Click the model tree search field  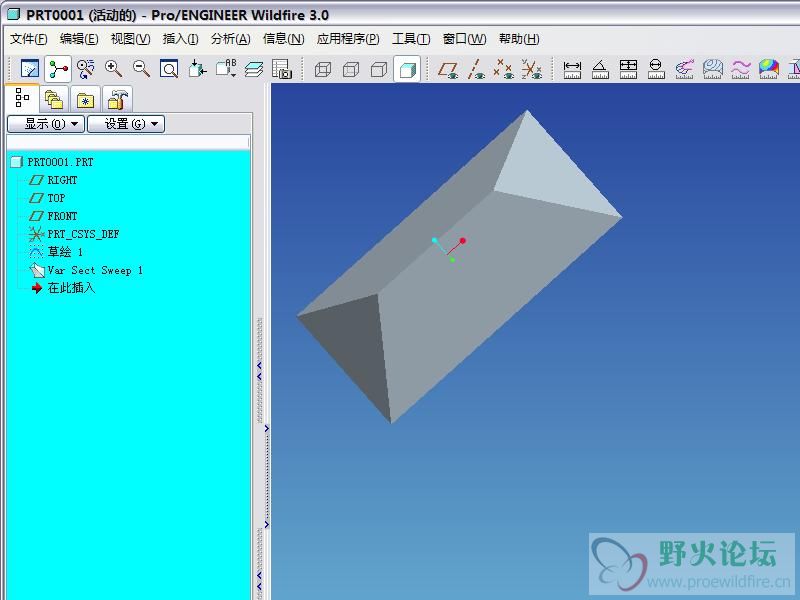128,142
